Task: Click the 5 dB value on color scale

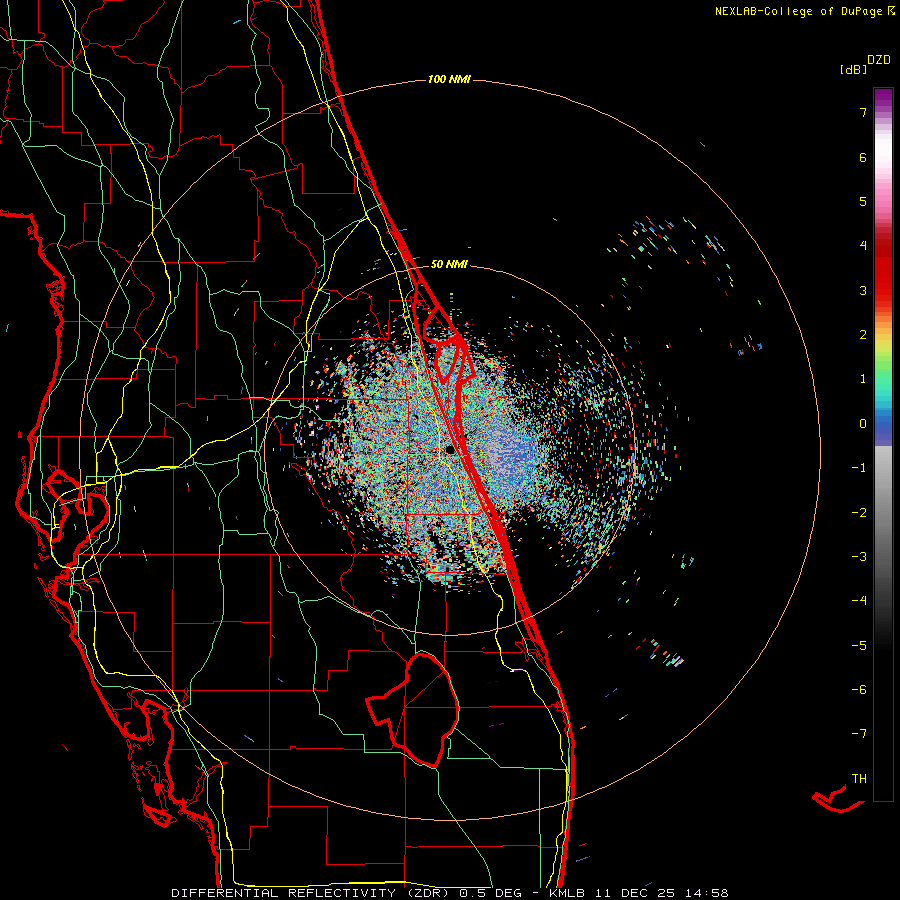Action: click(863, 201)
